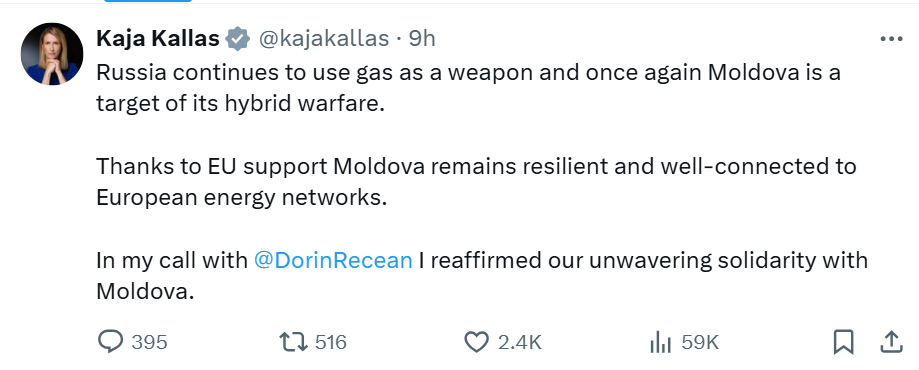Viewport: 919px width, 370px height.
Task: Open the three-dot more options menu
Action: tap(891, 39)
